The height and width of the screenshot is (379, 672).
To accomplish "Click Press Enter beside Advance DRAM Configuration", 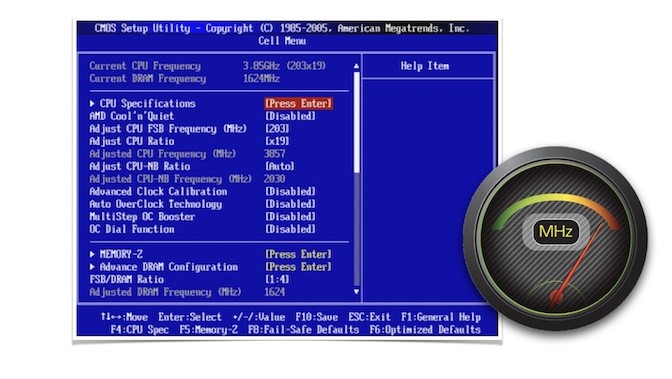I will point(298,267).
